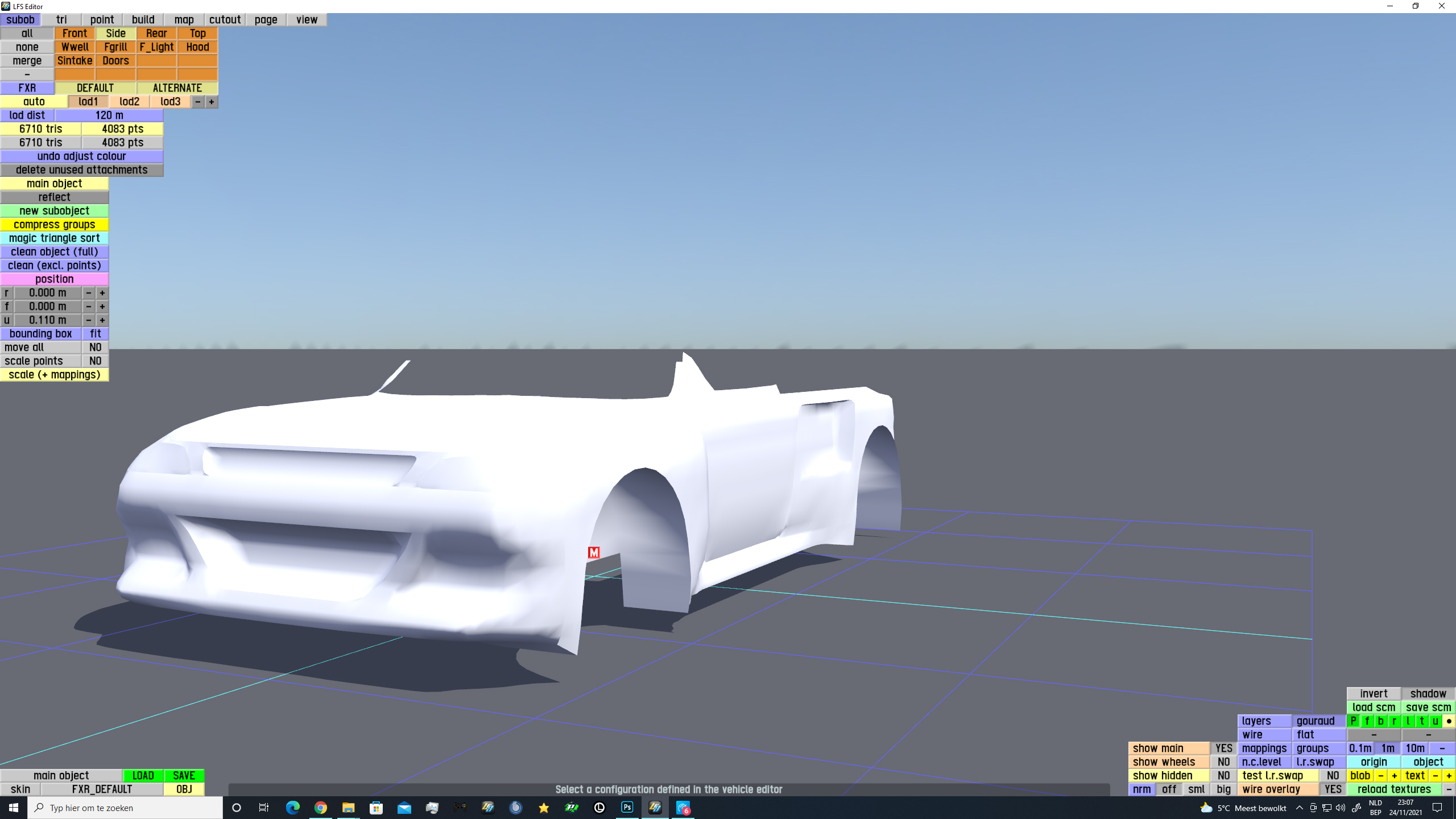This screenshot has height=819, width=1456.
Task: Click the new subobject button
Action: pyautogui.click(x=55, y=211)
